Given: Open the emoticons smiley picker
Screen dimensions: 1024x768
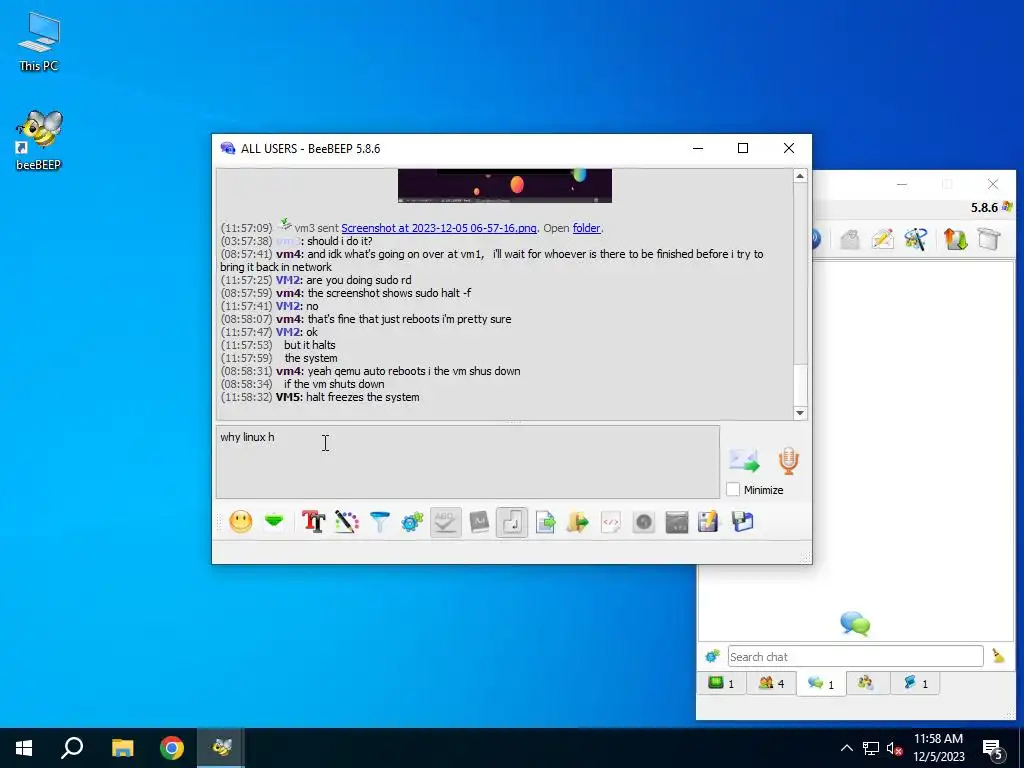Looking at the screenshot, I should point(240,522).
